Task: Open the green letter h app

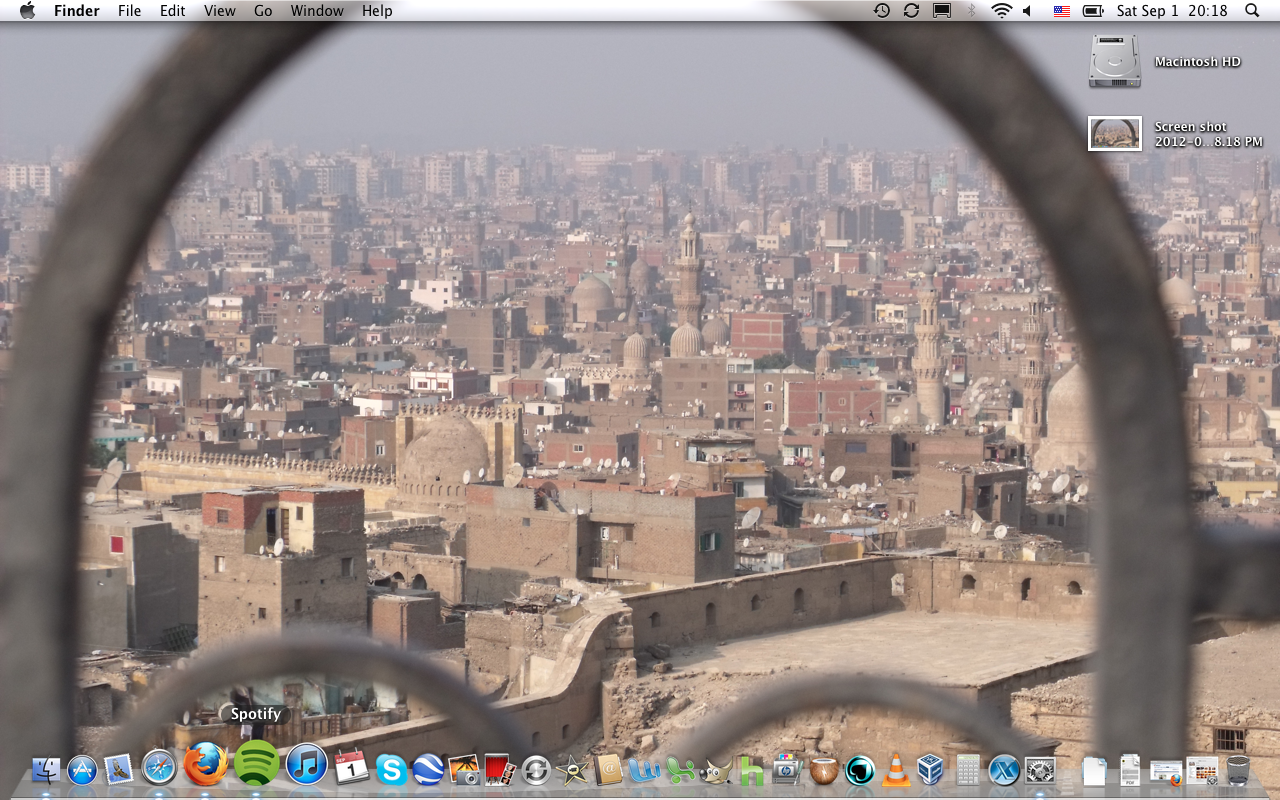Action: [x=751, y=770]
